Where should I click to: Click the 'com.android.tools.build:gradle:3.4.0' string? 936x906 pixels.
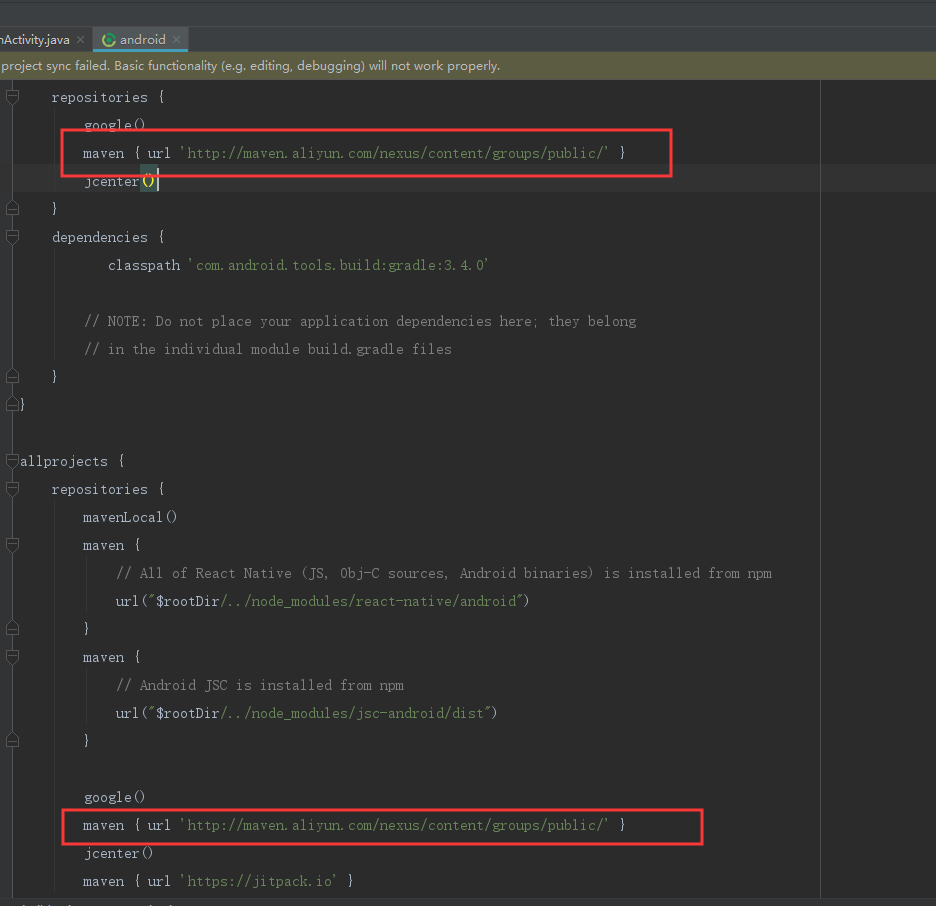coord(339,265)
